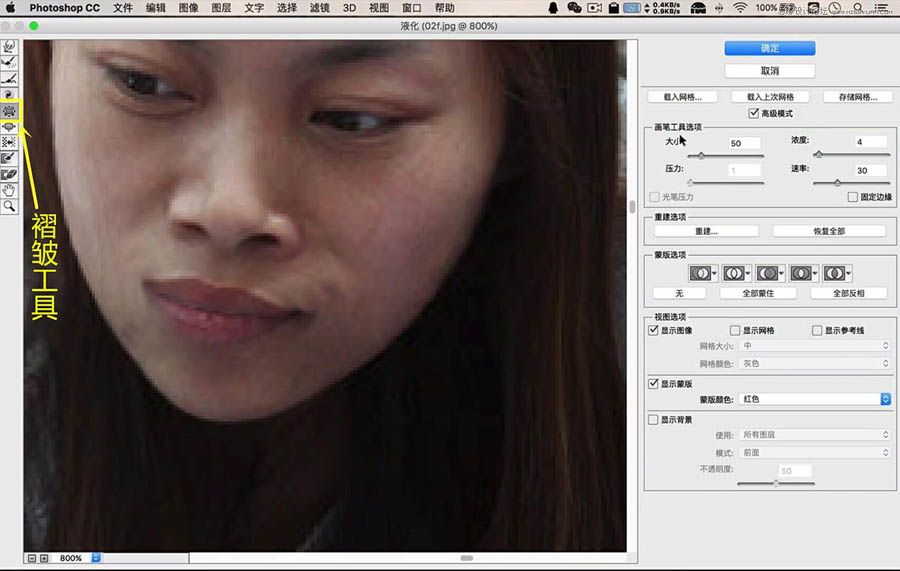Image resolution: width=900 pixels, height=571 pixels.
Task: Select the Push Left tool
Action: pos(9,142)
